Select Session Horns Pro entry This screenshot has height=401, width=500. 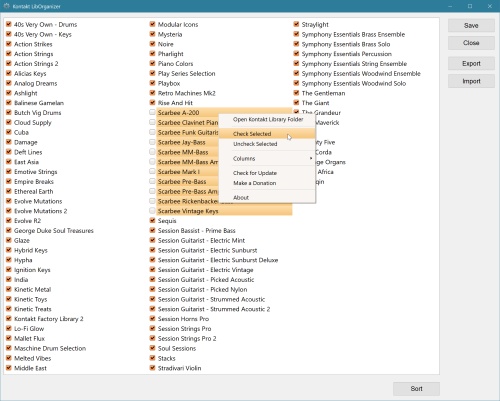183,319
